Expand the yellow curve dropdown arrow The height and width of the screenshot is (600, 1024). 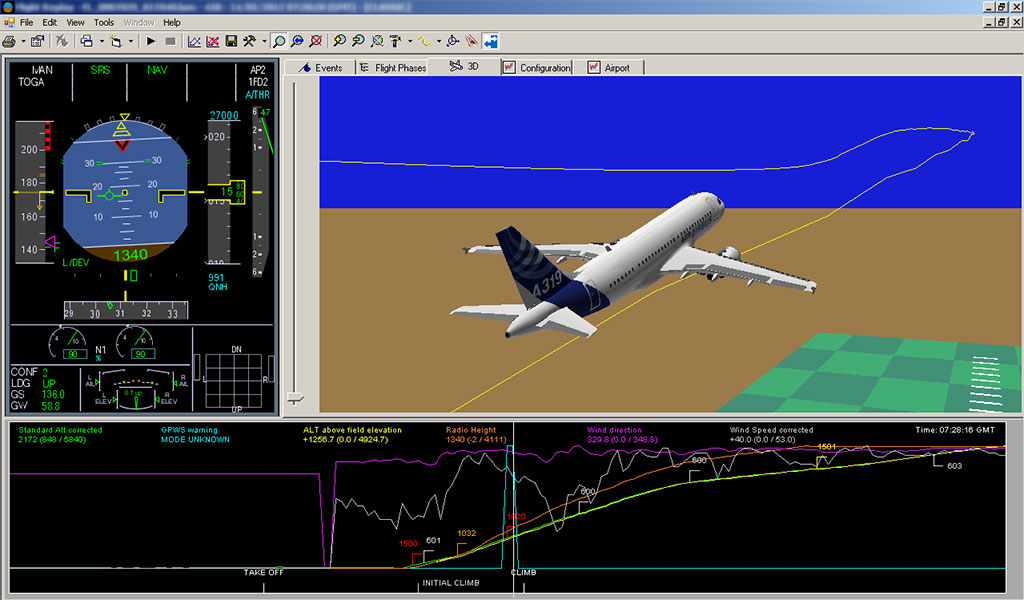point(439,42)
